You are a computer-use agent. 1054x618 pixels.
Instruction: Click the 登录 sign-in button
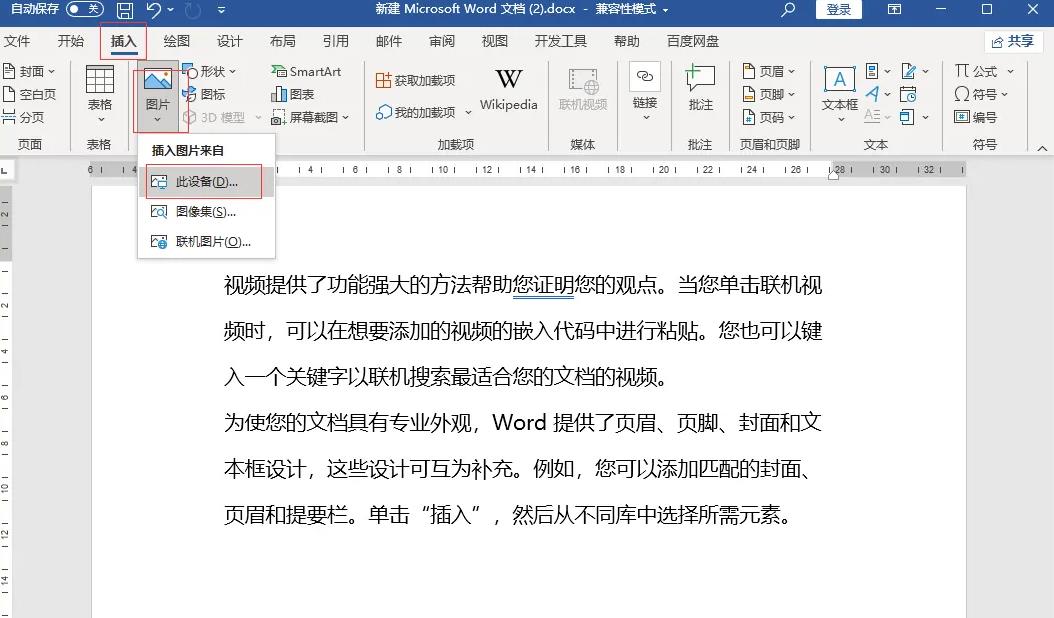838,9
